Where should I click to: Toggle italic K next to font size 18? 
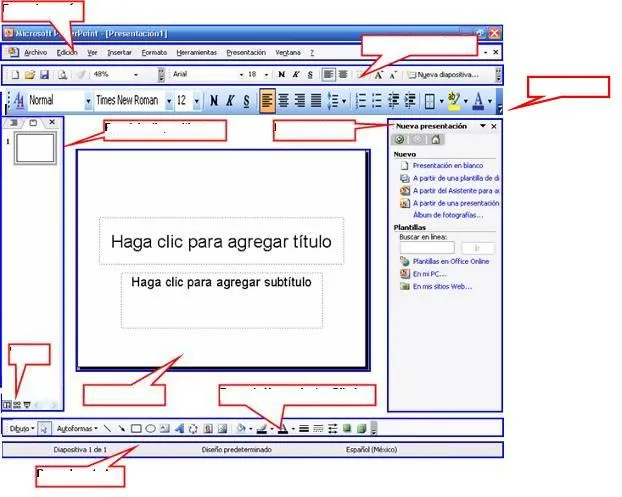click(x=296, y=75)
